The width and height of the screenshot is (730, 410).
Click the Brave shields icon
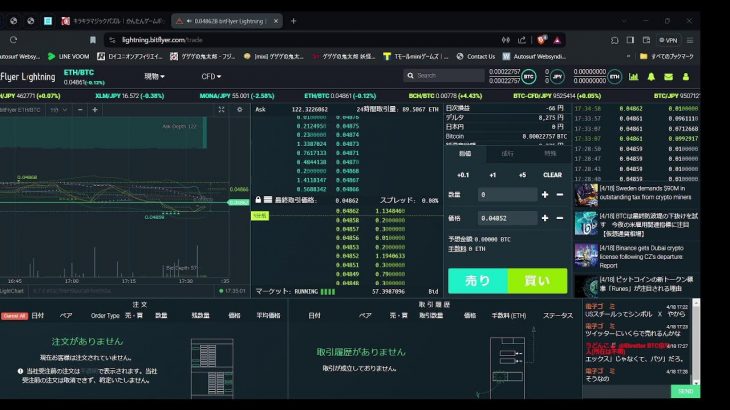pyautogui.click(x=541, y=40)
